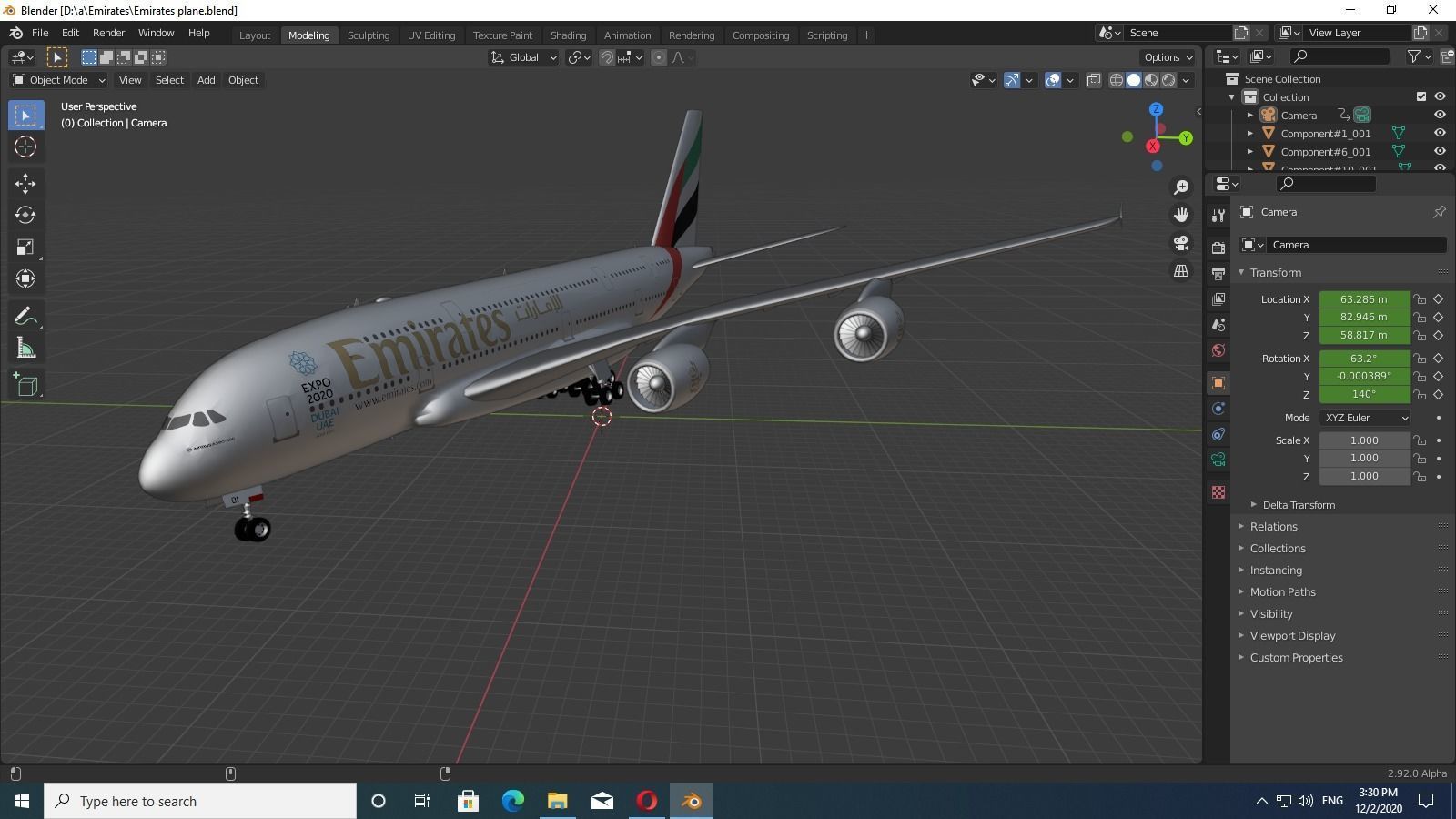Open the File menu
1456x819 pixels.
pos(40,33)
